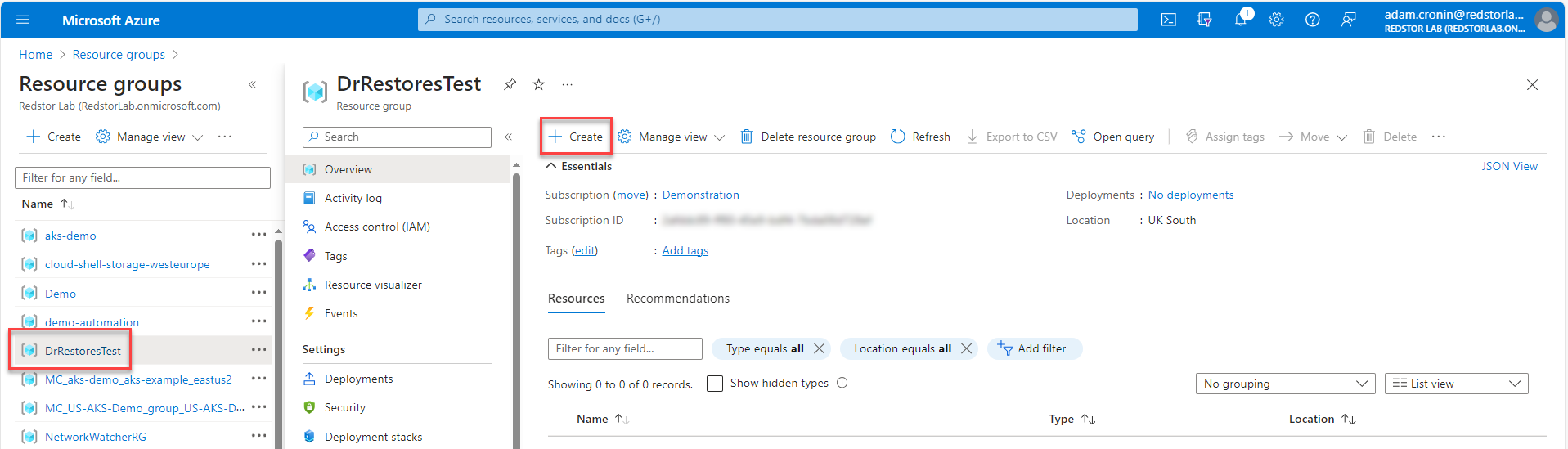Viewport: 1568px width, 449px height.
Task: Open the Demonstration subscription link
Action: click(x=701, y=195)
